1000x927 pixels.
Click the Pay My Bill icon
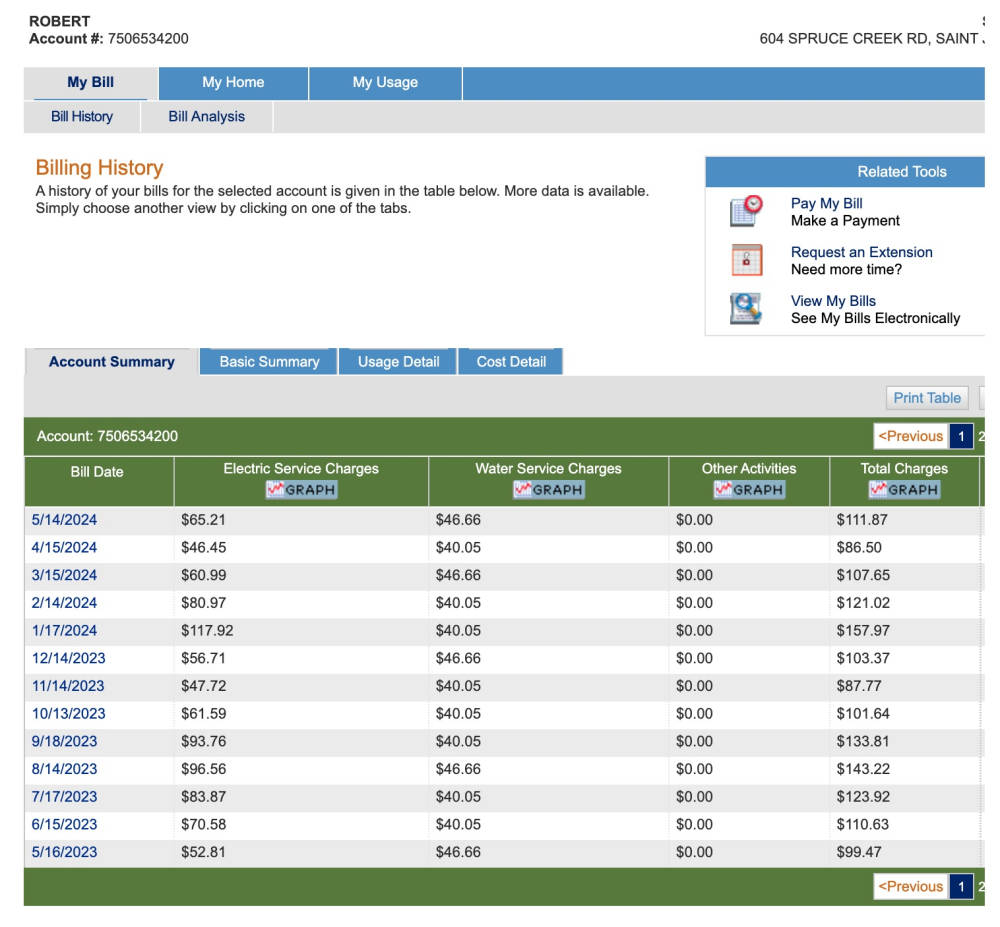click(746, 211)
